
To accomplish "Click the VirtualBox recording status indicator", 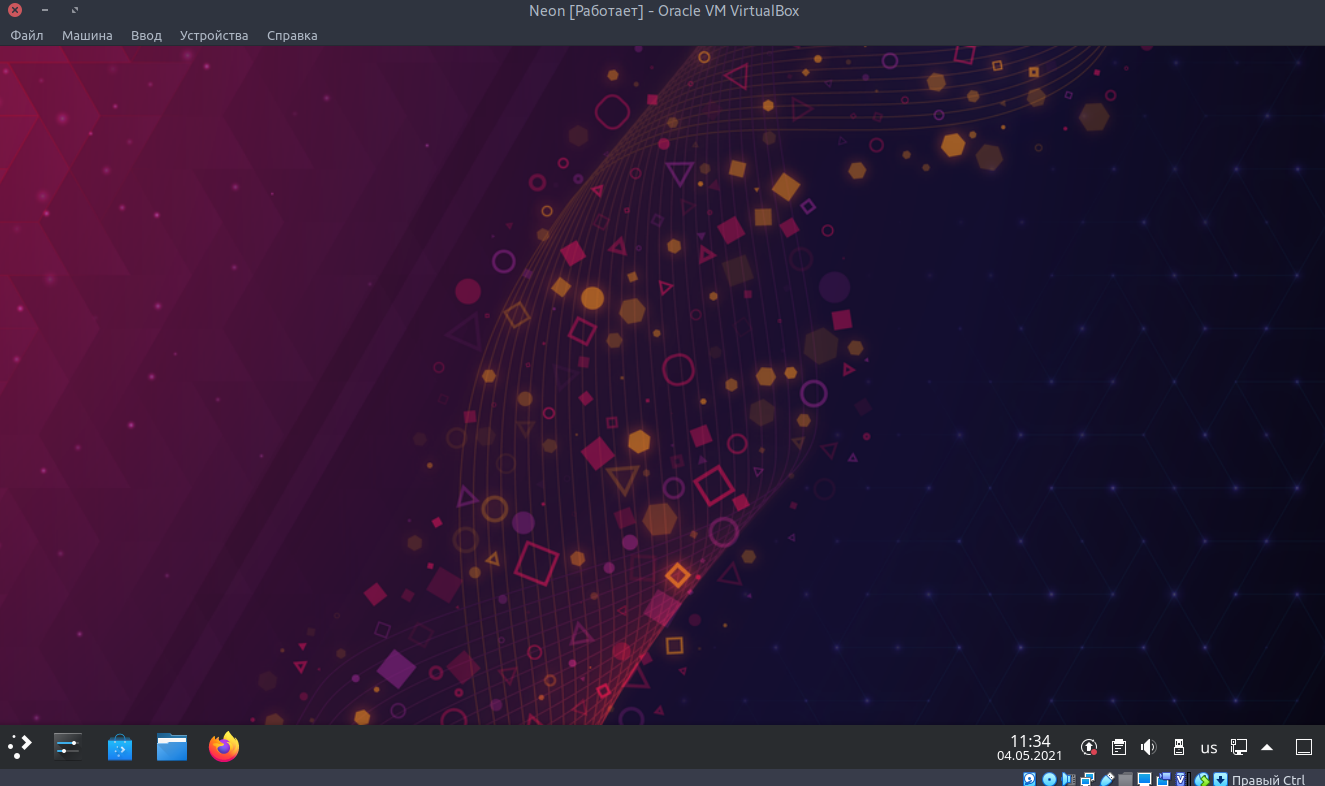I will click(1163, 779).
